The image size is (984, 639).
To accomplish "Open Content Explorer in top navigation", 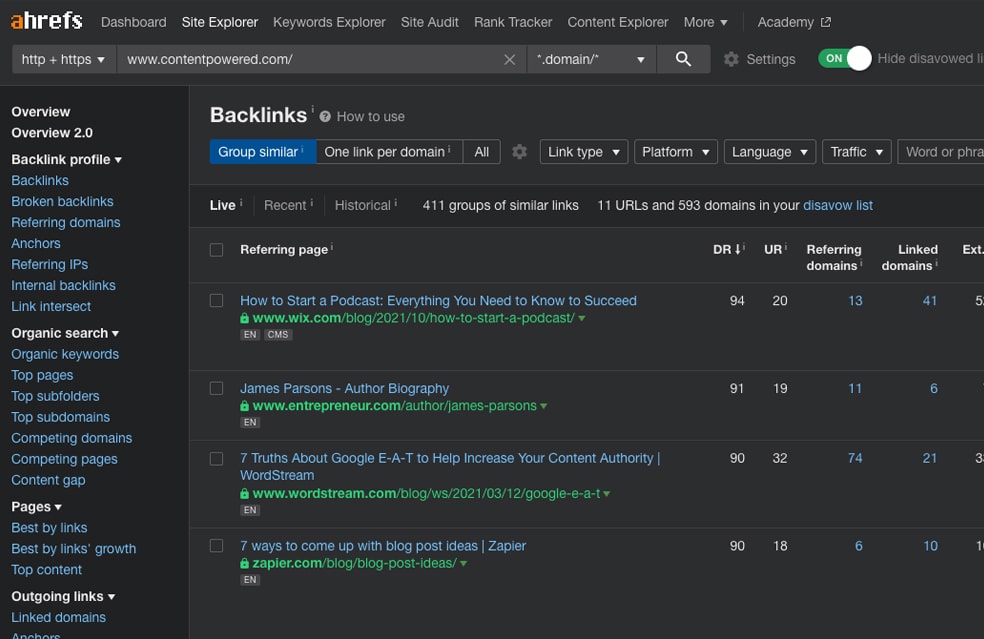I will (x=618, y=22).
